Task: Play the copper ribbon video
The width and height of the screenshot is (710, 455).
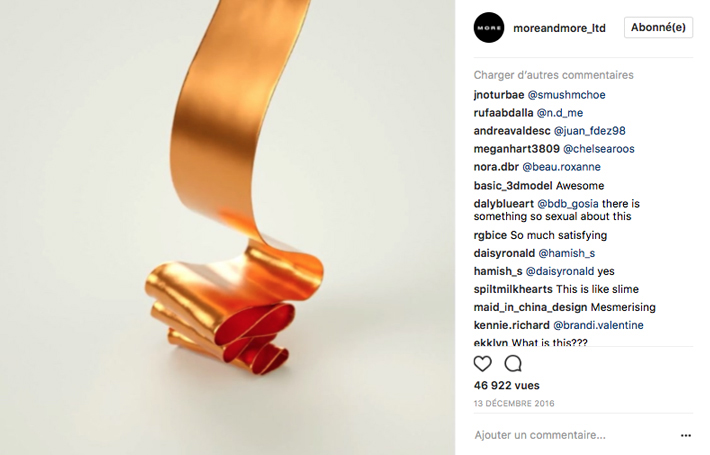Action: (x=227, y=227)
